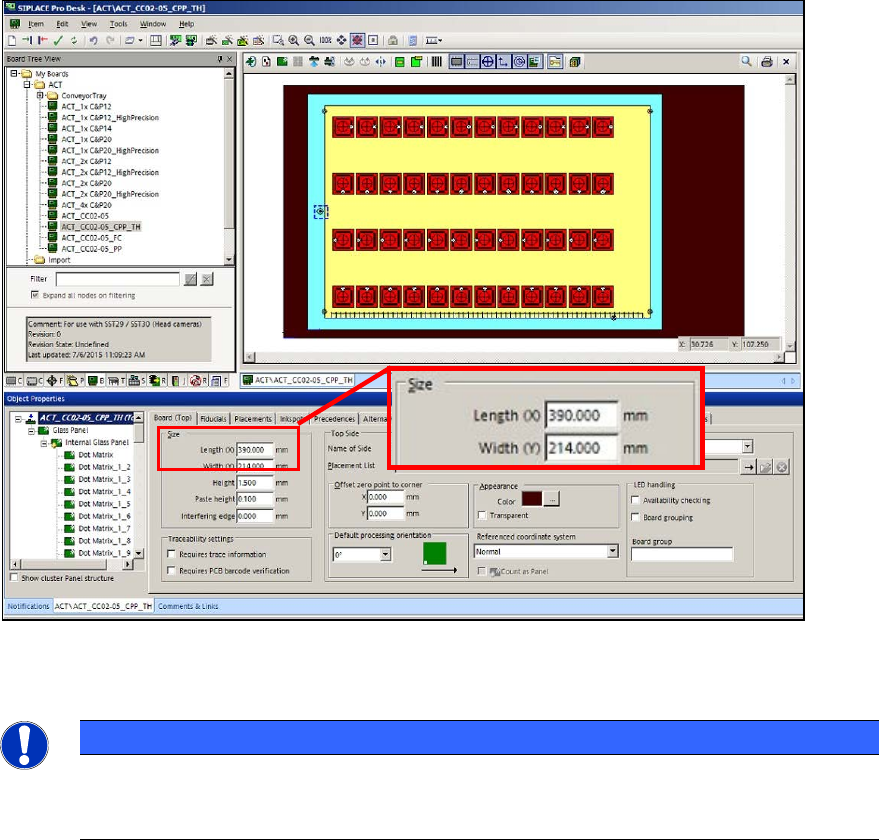Viewport: 879px width, 840px height.
Task: Click the dark red Color swatch
Action: click(x=532, y=499)
